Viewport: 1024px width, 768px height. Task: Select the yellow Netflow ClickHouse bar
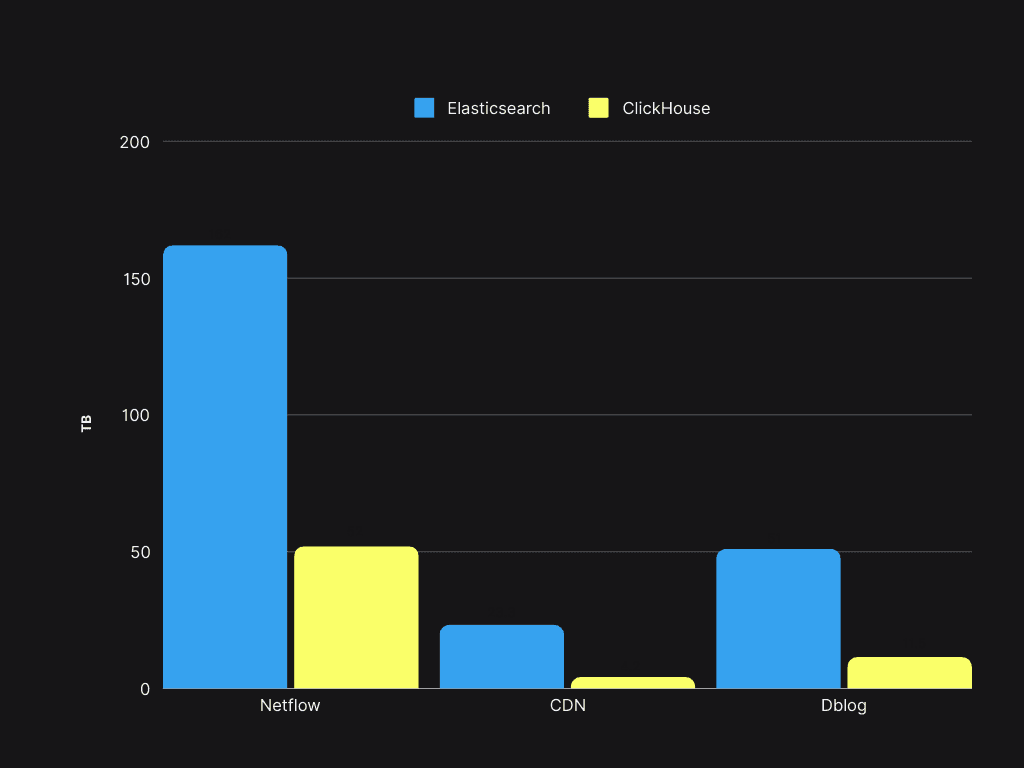coord(356,617)
